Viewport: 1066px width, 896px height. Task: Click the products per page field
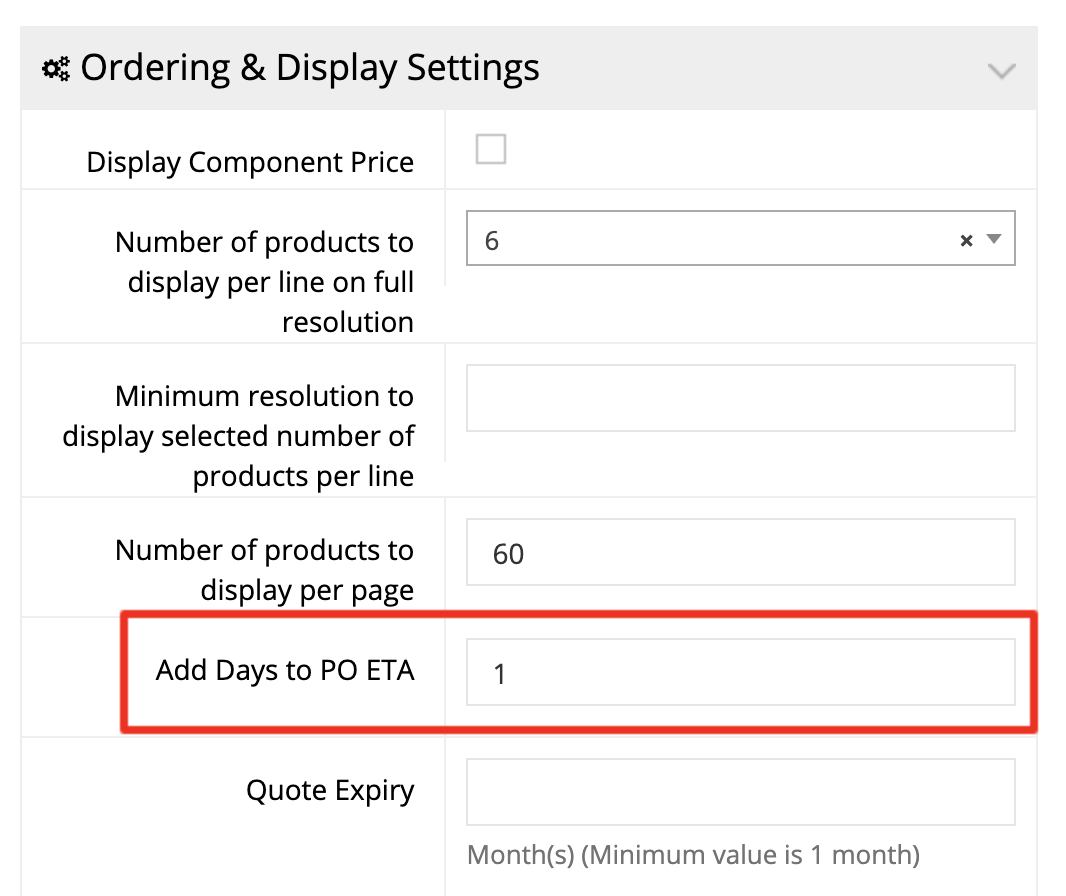coord(740,552)
